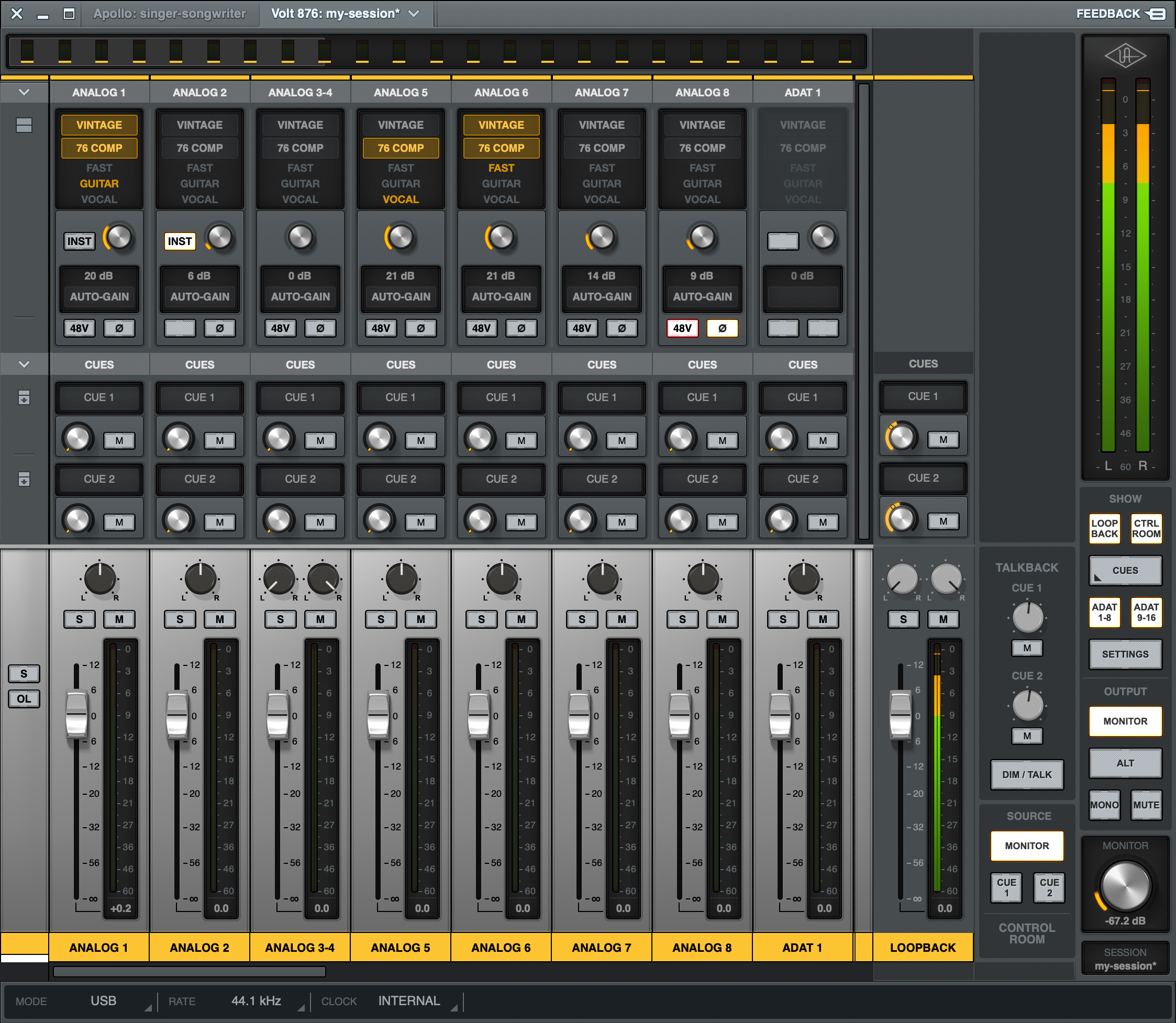Click the horizontal channel scrollbar
1176x1023 pixels.
point(189,971)
